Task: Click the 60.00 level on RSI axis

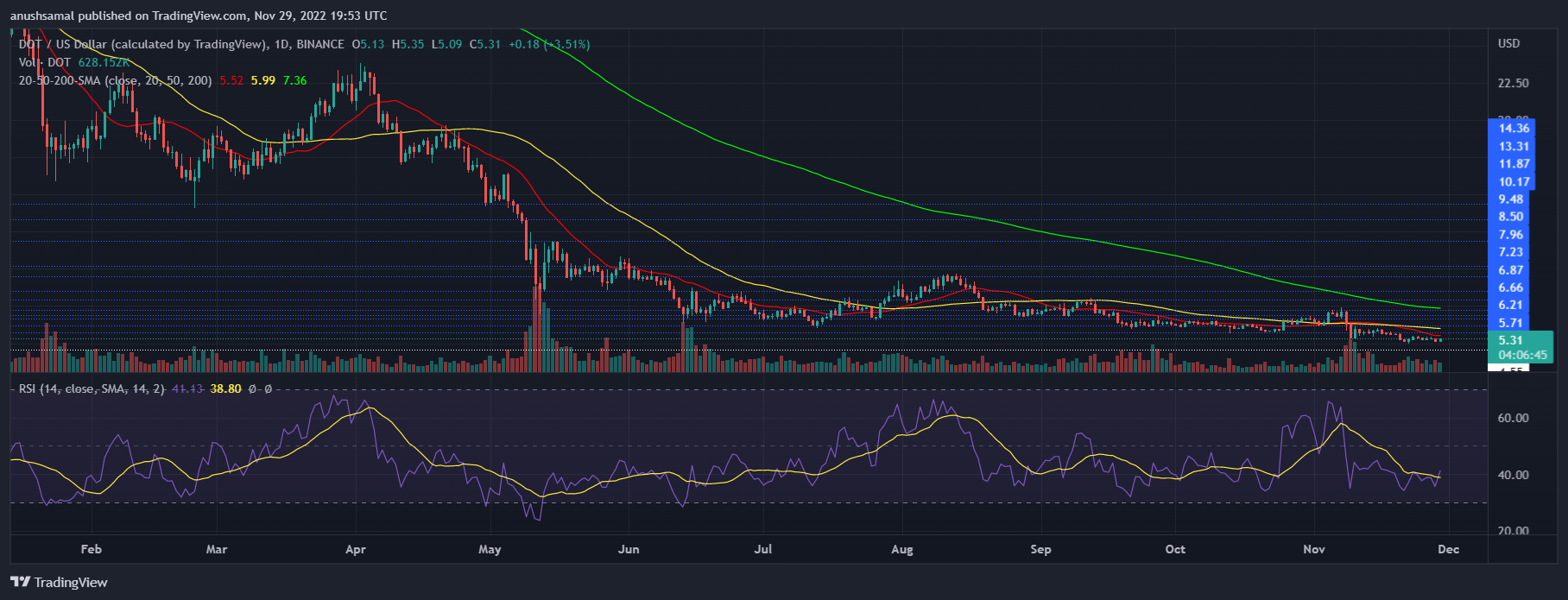Action: [1513, 418]
